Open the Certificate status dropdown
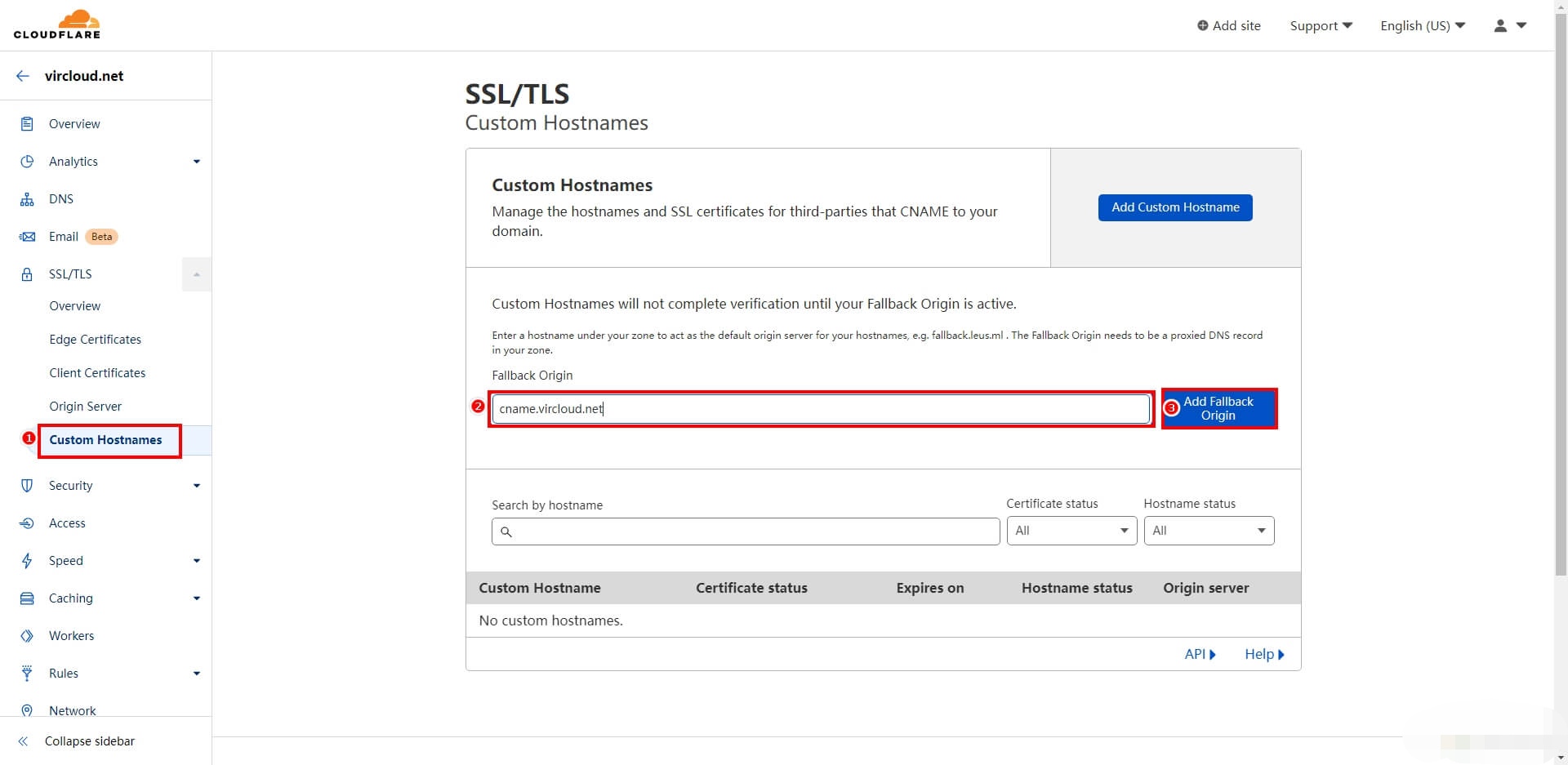The height and width of the screenshot is (765, 1568). click(1071, 531)
